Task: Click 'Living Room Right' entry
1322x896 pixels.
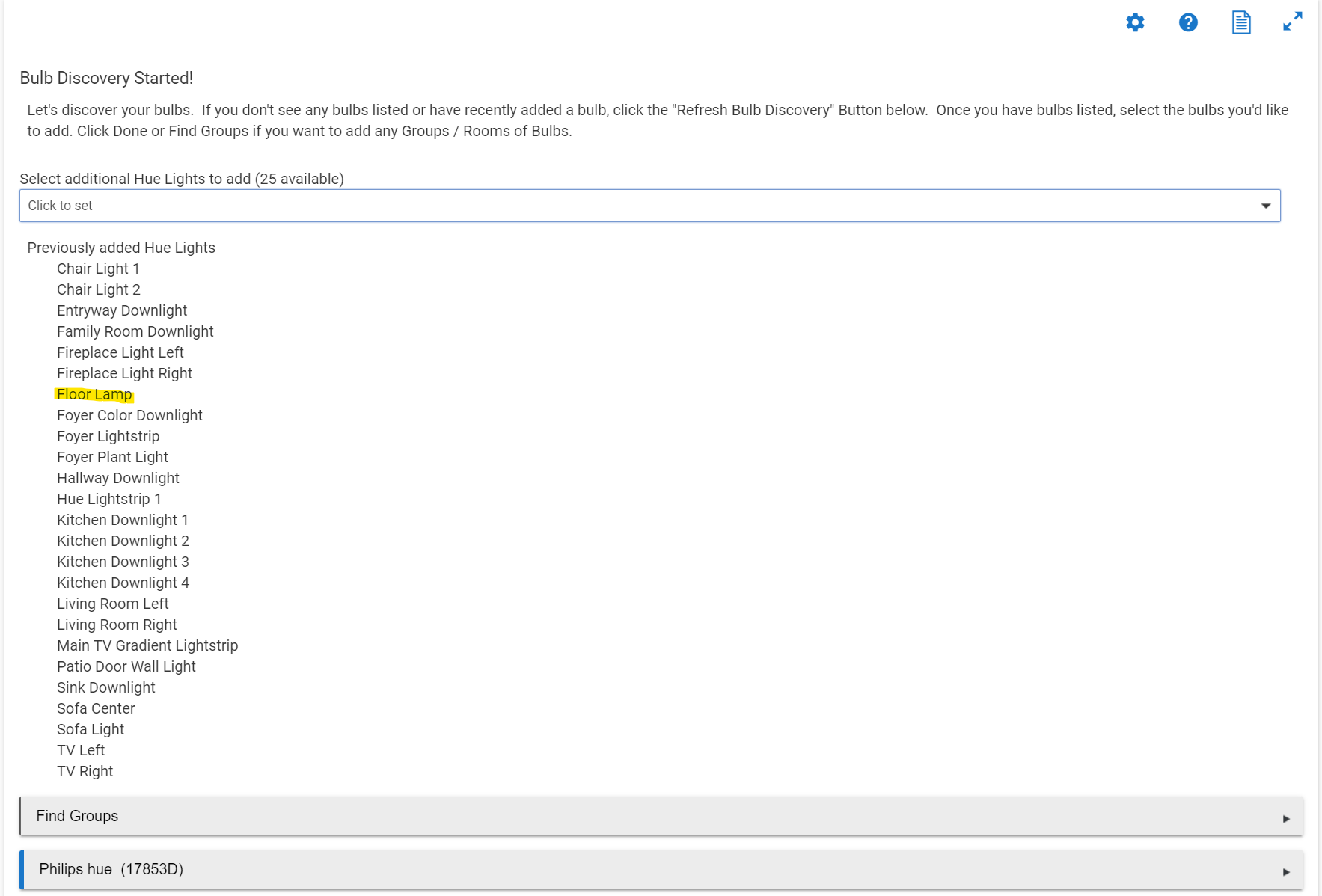Action: (117, 625)
